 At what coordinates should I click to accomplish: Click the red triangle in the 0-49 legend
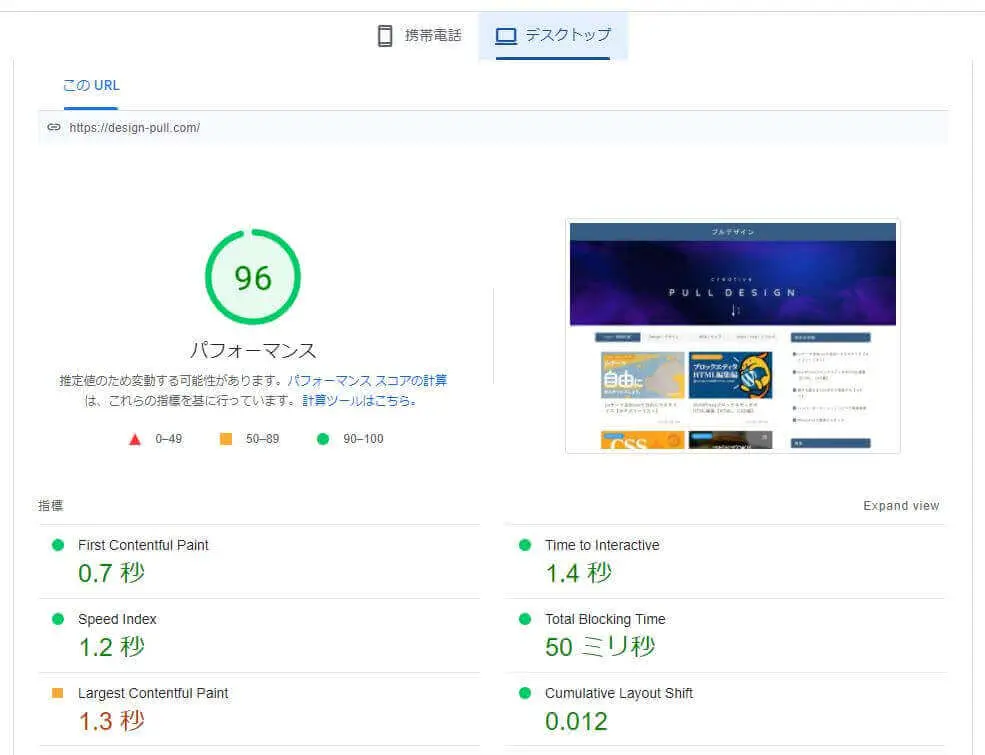pyautogui.click(x=135, y=438)
